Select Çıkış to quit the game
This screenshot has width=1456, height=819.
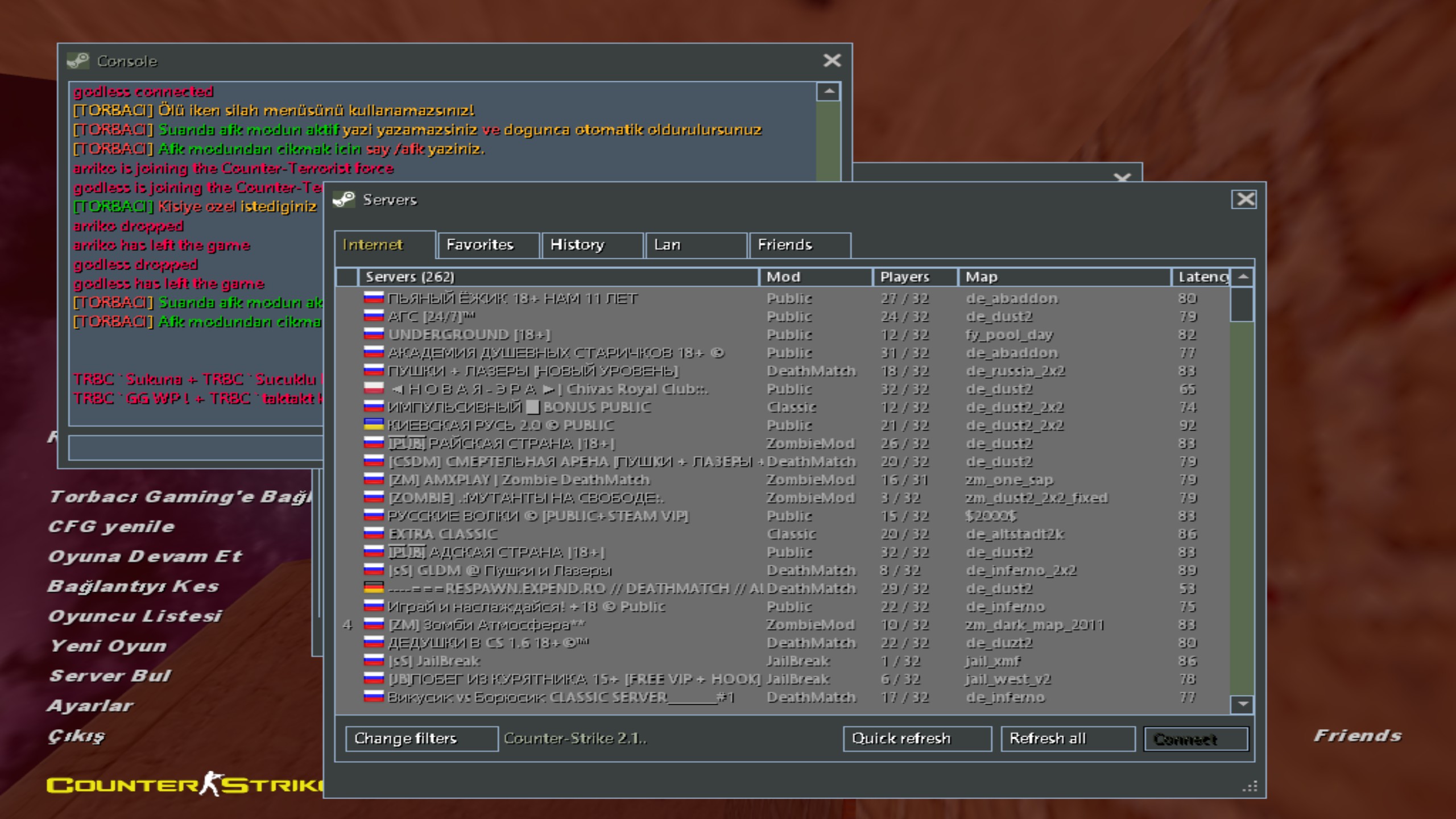tap(77, 737)
